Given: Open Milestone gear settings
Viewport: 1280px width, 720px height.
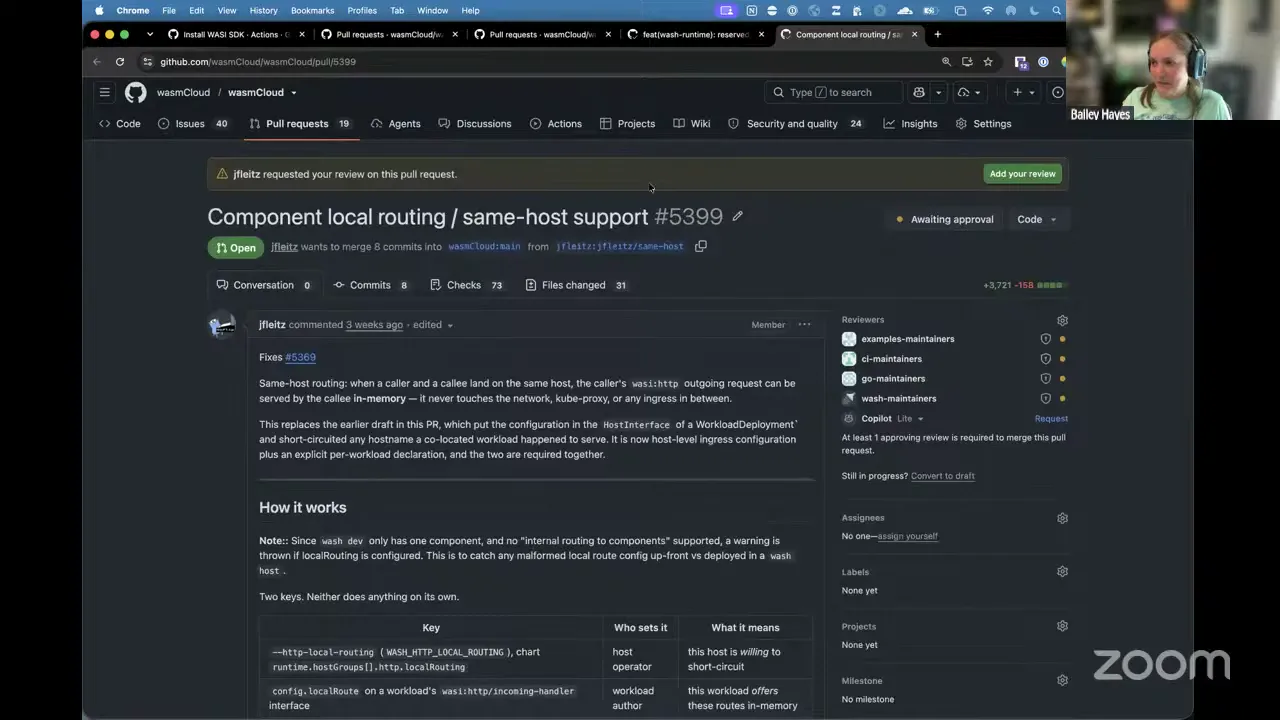Looking at the screenshot, I should [1062, 681].
